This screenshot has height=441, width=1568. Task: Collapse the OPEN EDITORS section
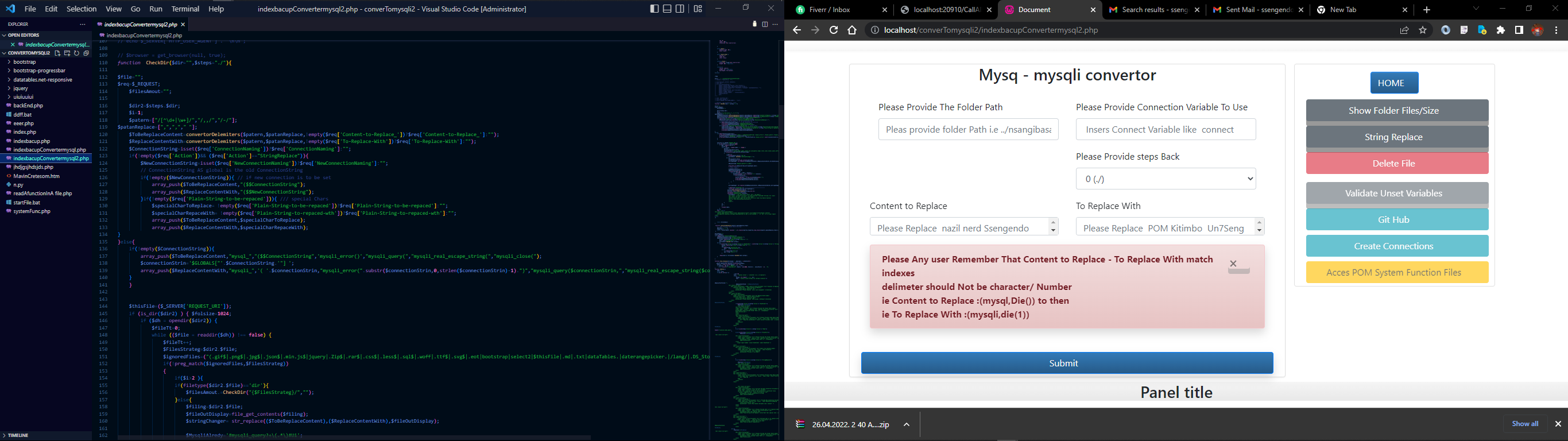23,36
